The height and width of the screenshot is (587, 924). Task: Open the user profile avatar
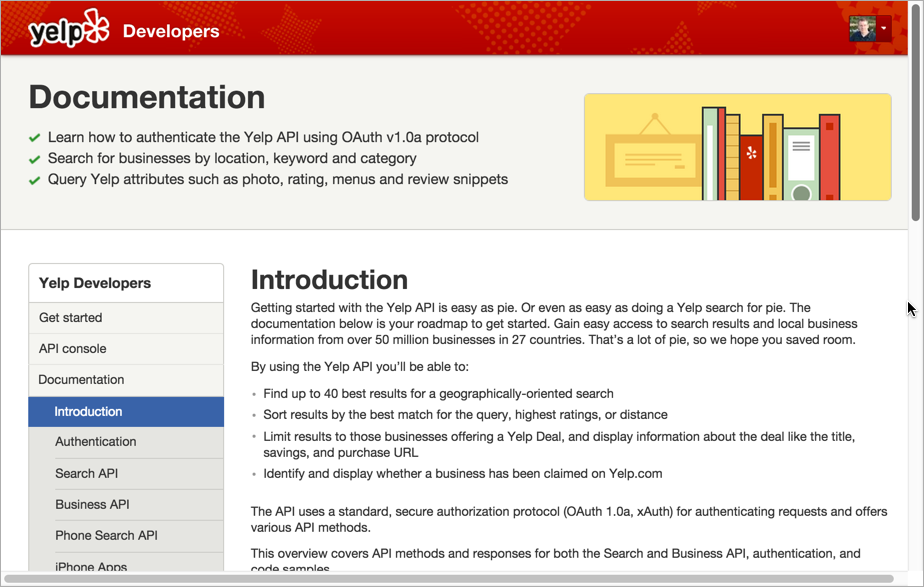[862, 28]
